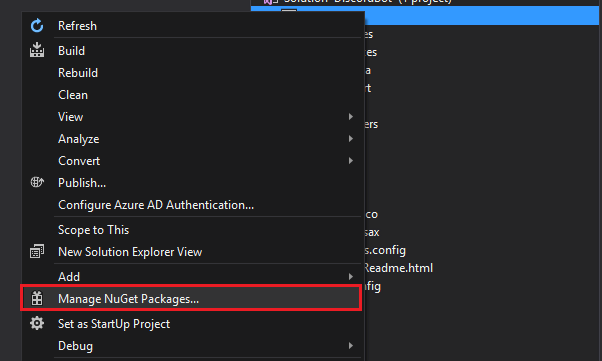
Task: Expand the Add submenu arrow
Action: pyautogui.click(x=351, y=277)
